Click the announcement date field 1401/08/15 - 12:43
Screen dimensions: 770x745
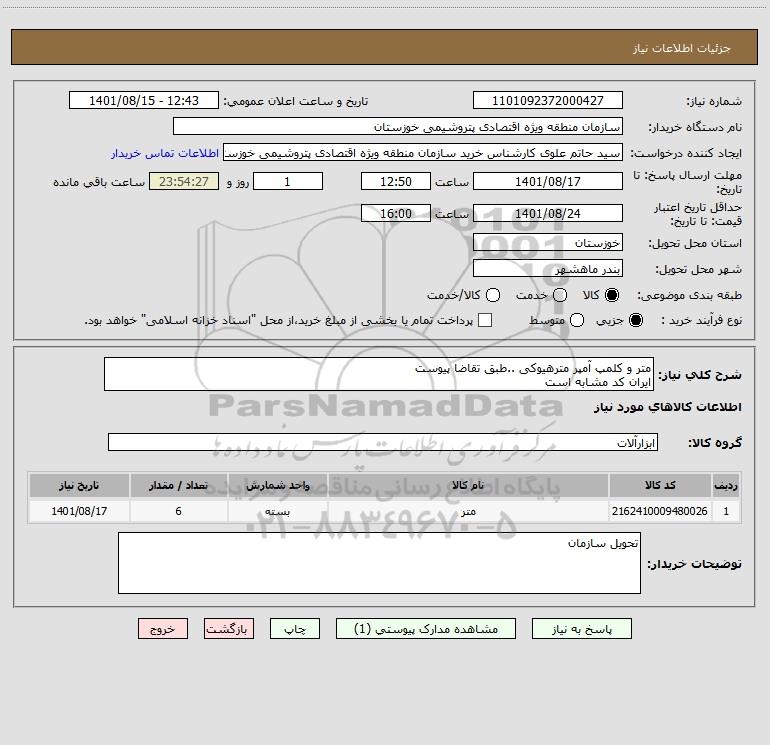coord(143,100)
